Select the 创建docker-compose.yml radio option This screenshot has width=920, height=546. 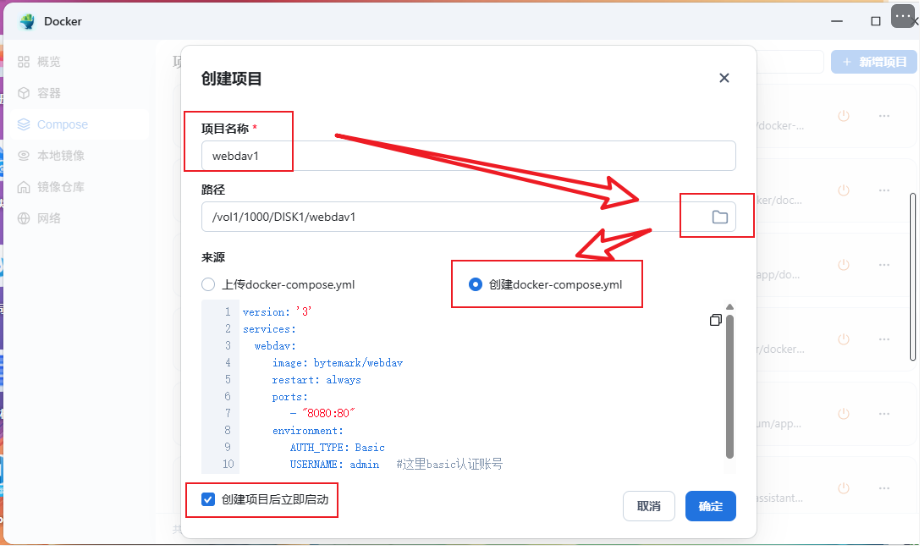[475, 284]
